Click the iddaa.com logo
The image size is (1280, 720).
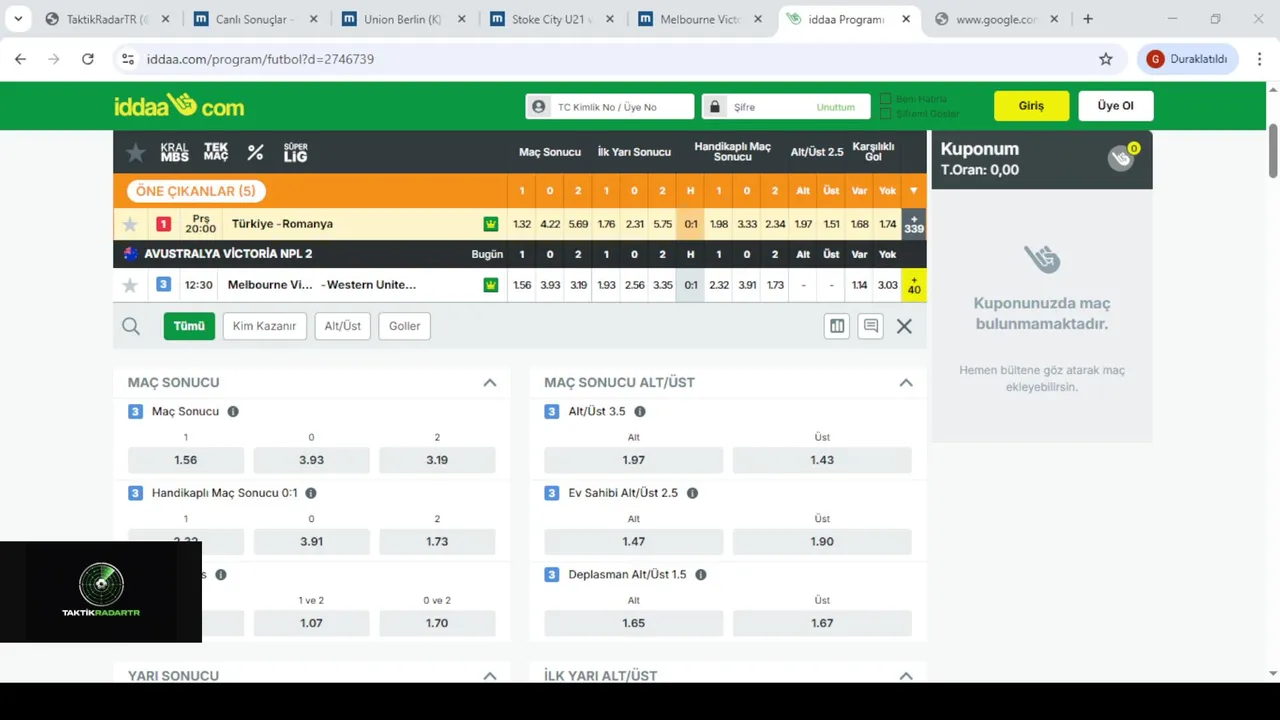coord(179,105)
